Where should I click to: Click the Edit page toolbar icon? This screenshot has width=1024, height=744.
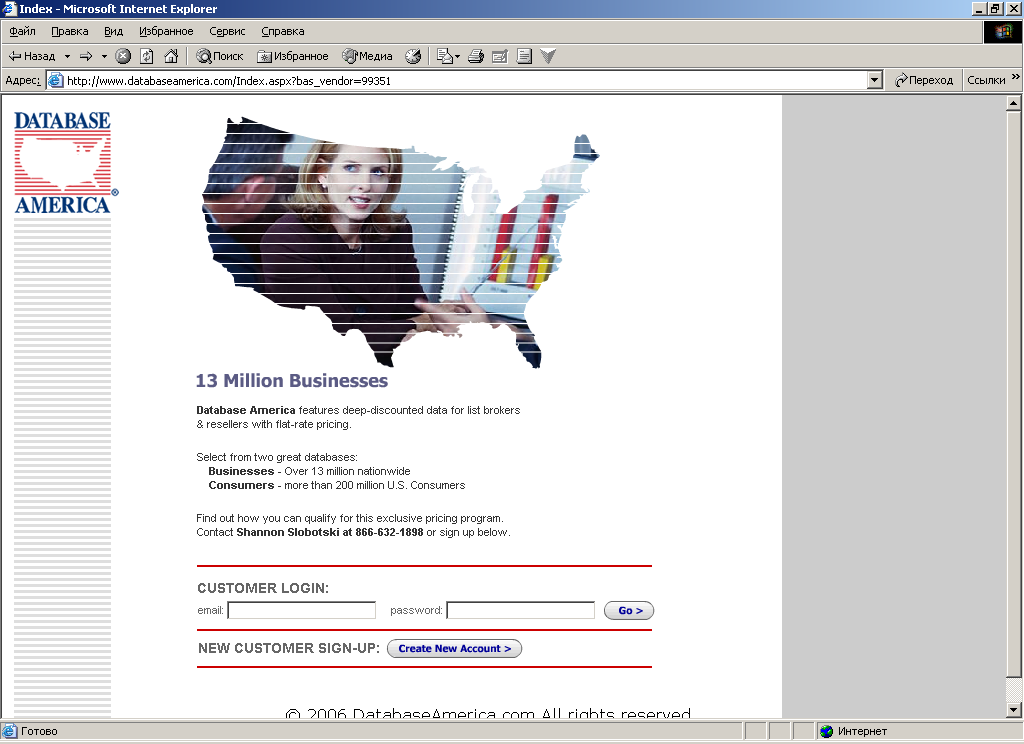tap(500, 56)
